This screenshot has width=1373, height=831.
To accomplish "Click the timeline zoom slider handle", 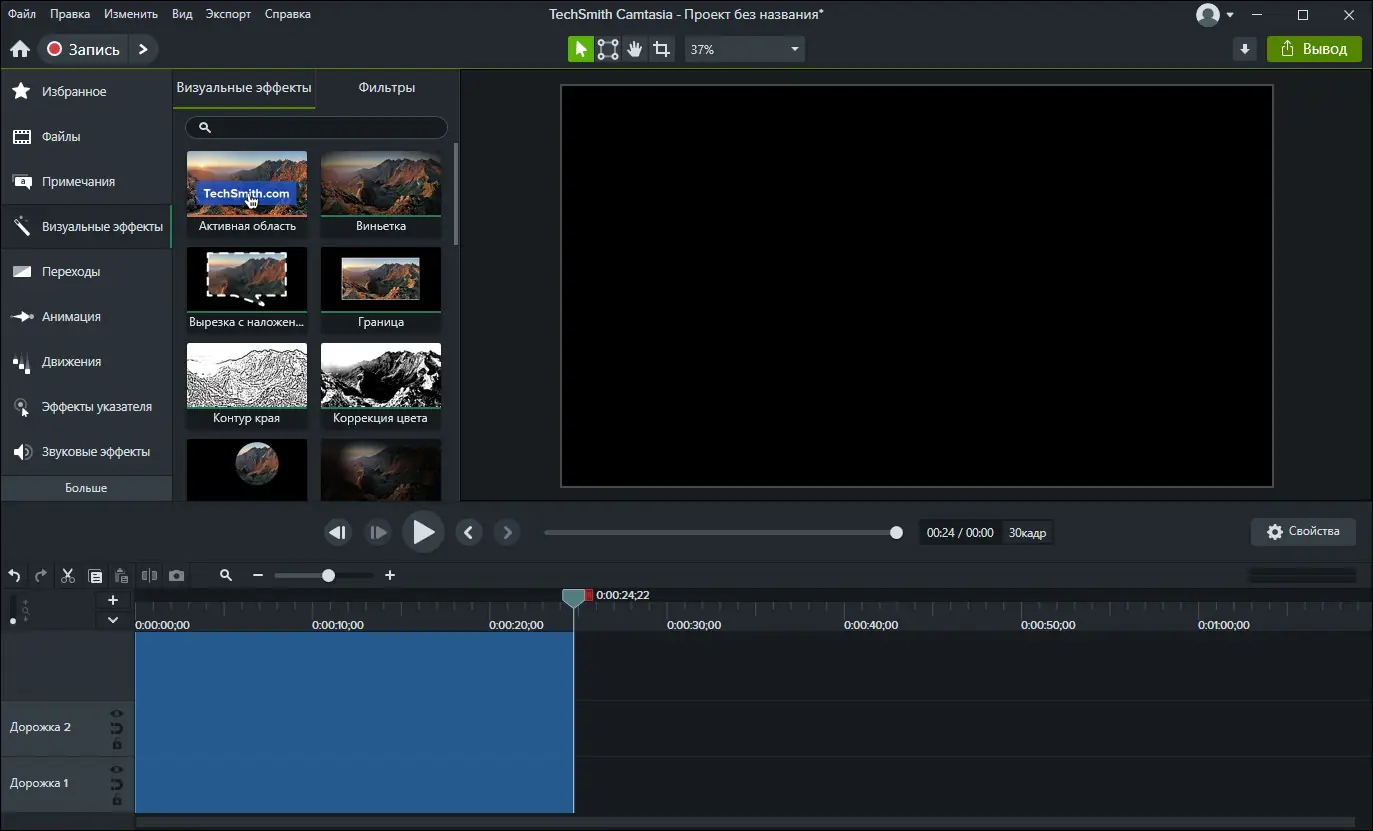I will [x=328, y=576].
